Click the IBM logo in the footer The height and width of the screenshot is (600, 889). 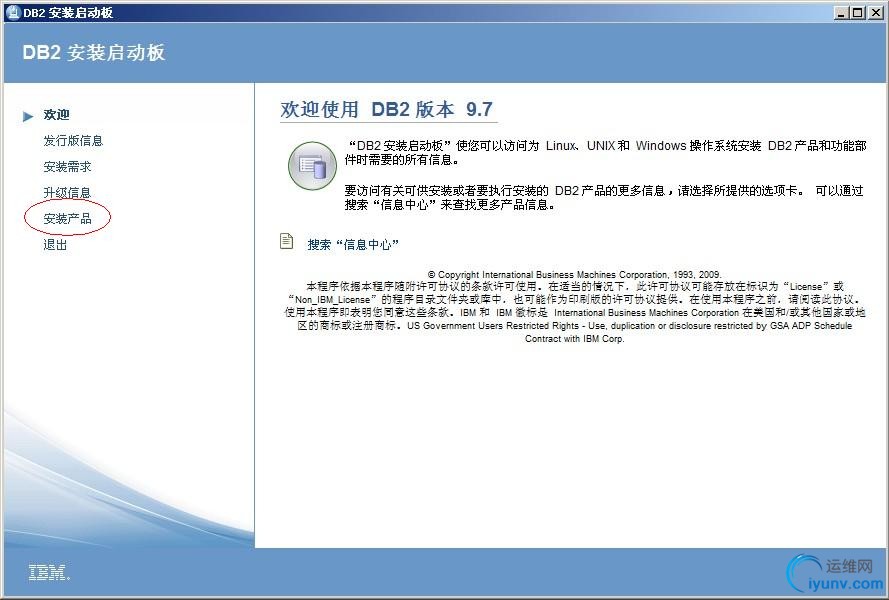pos(49,572)
